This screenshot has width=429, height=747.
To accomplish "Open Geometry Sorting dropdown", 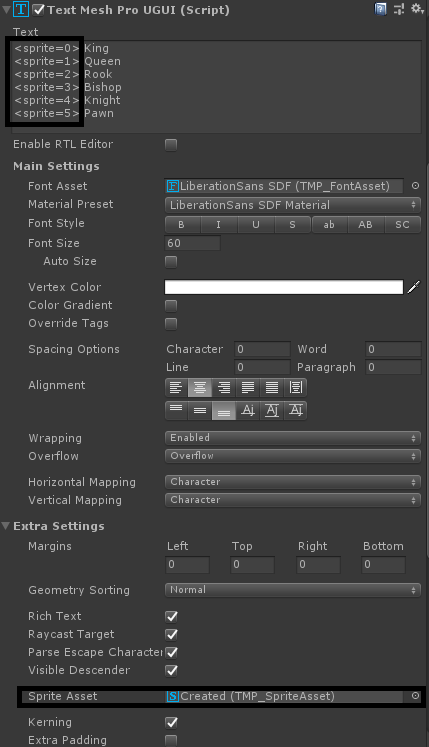I will tap(293, 590).
